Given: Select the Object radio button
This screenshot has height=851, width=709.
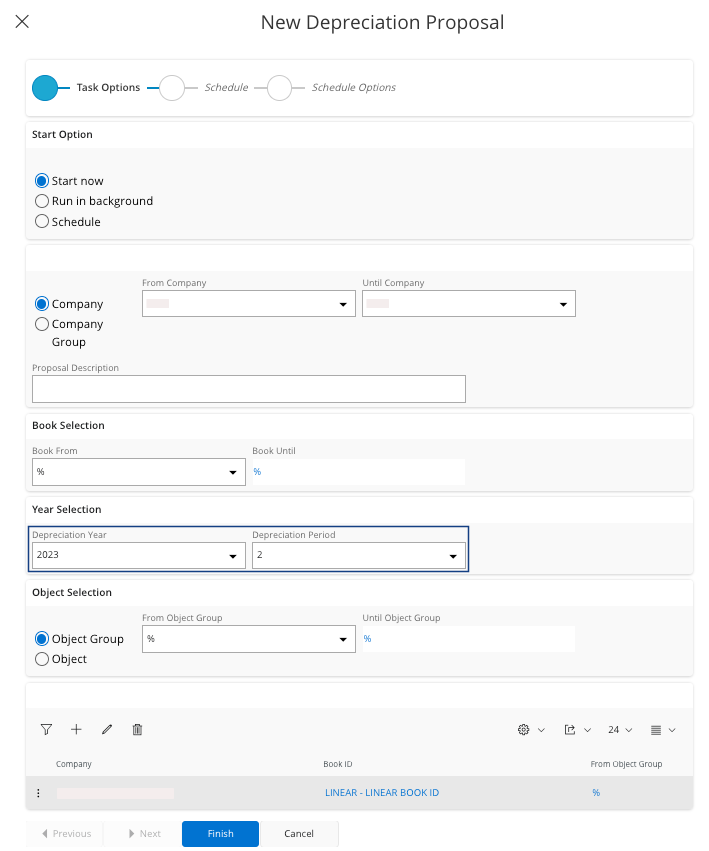Looking at the screenshot, I should point(42,659).
